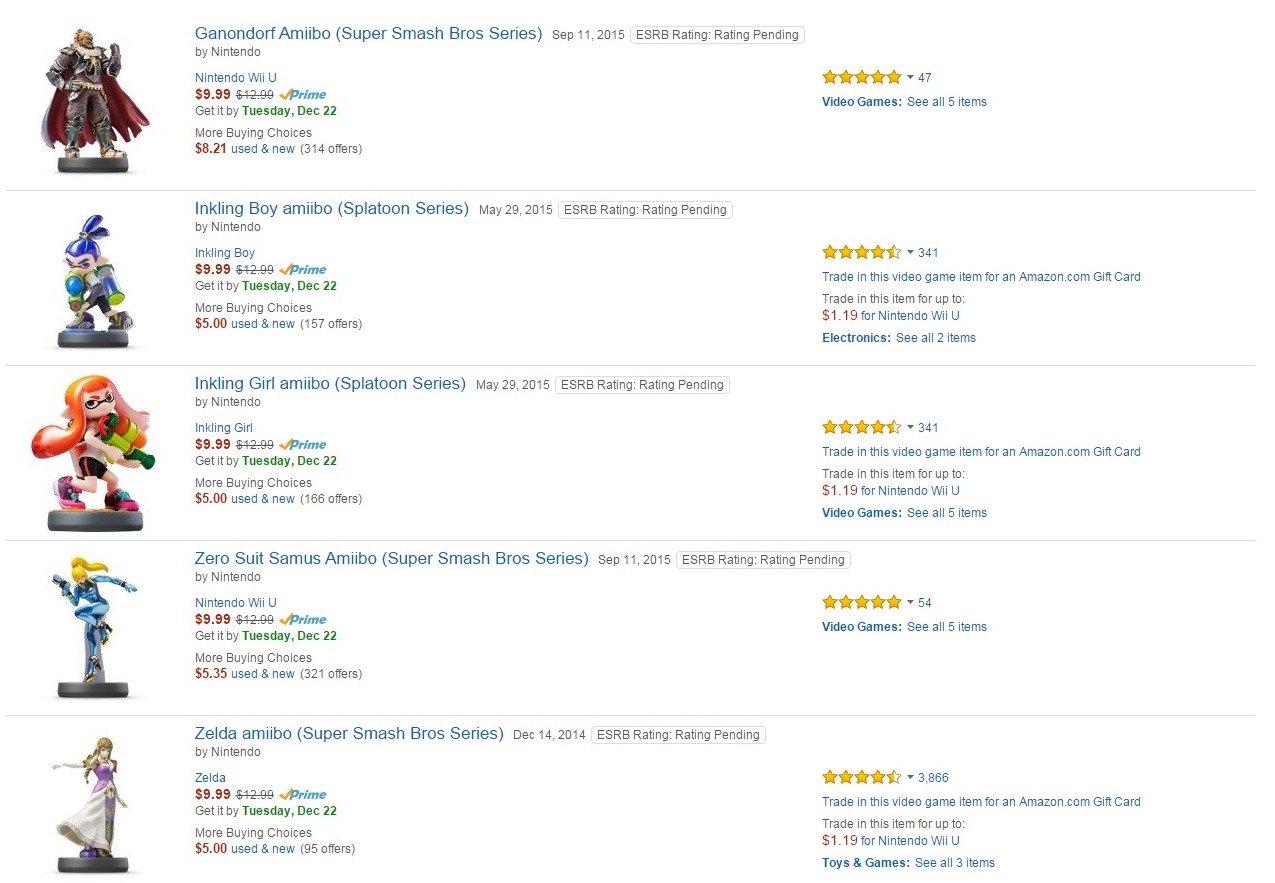Expand Zelda amiibo rating breakdown arrow
This screenshot has height=883, width=1275.
click(910, 777)
